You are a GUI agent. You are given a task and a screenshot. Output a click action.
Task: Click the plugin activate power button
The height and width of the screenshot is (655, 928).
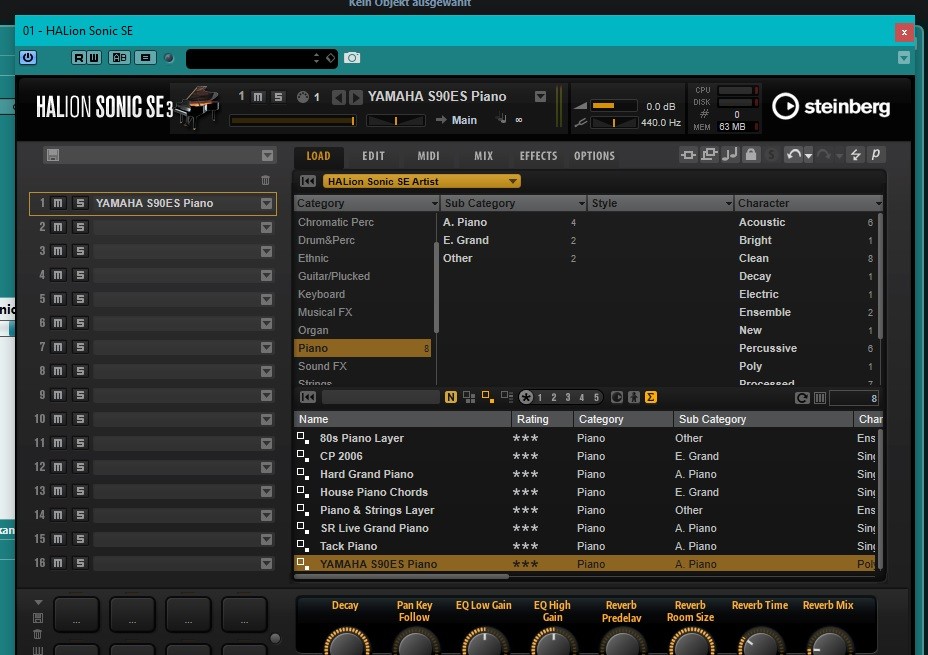(28, 58)
